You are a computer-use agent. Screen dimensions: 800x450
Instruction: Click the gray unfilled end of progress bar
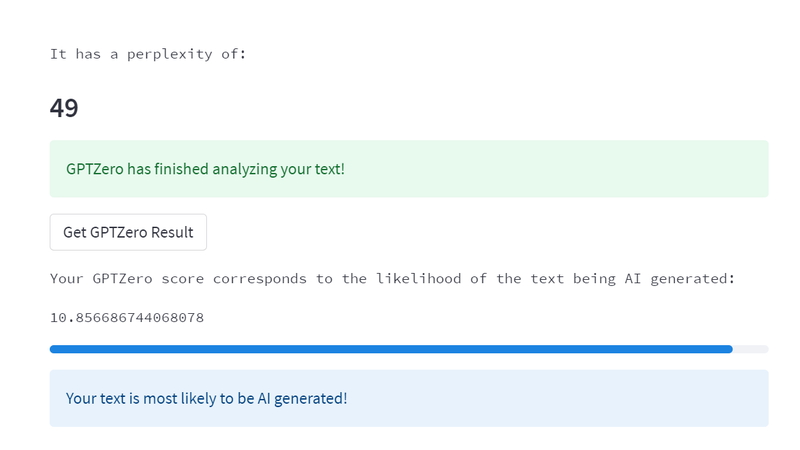[x=751, y=349]
